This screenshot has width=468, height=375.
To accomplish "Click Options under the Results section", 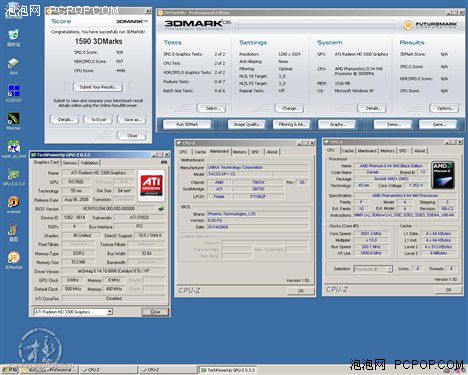I will coord(445,108).
